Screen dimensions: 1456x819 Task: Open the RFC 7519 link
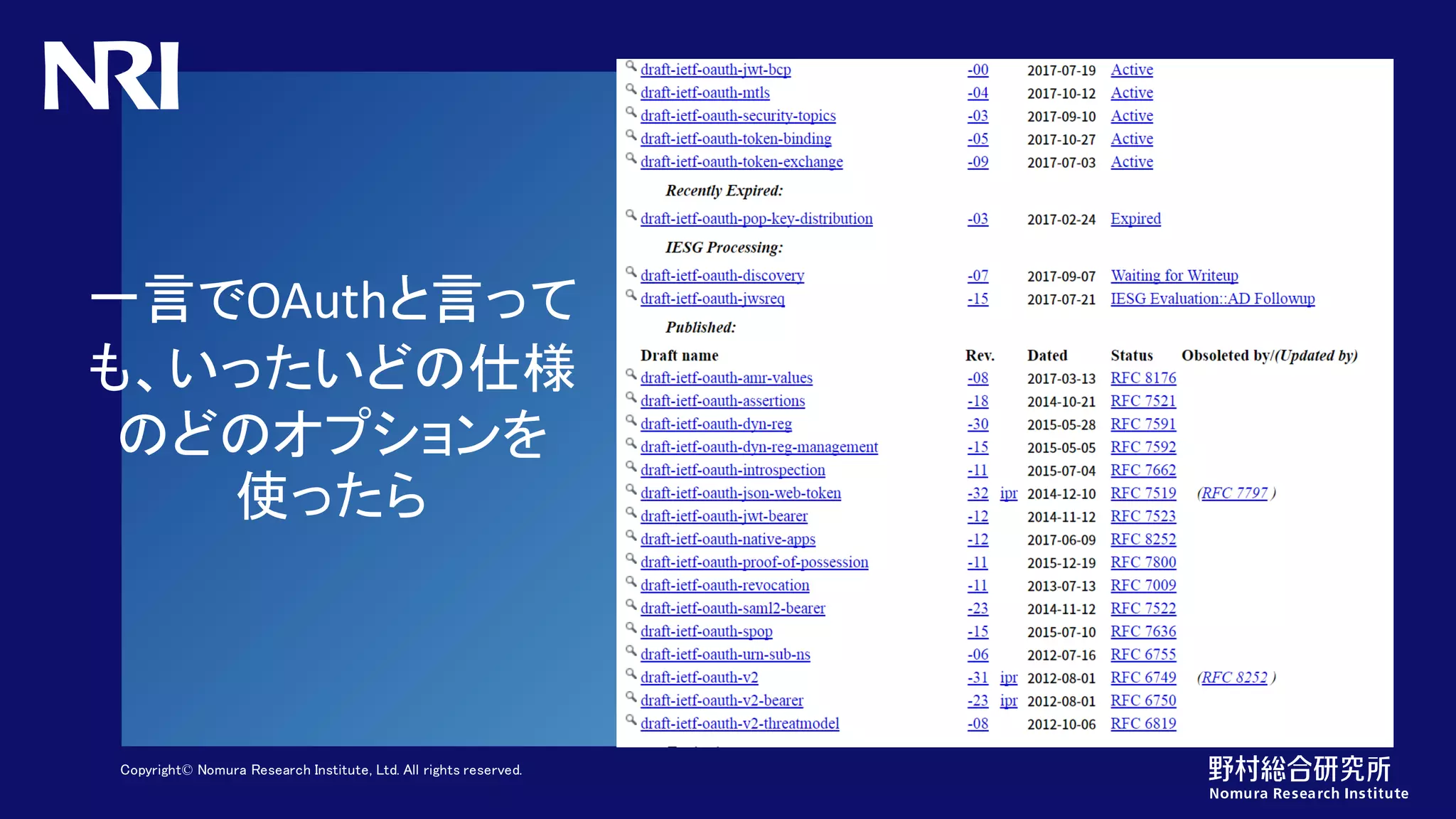click(1143, 493)
